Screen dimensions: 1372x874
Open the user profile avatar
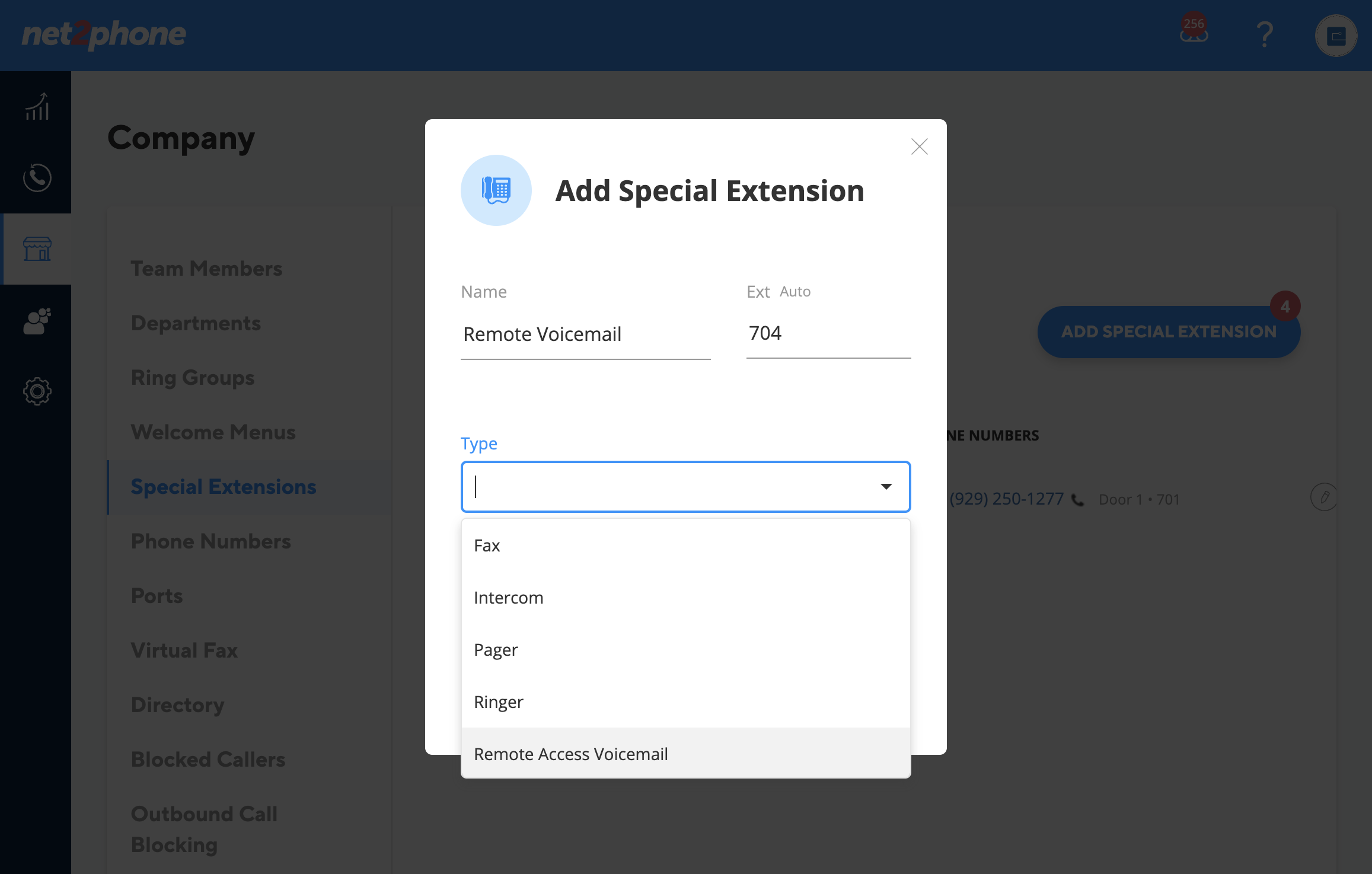pos(1336,36)
